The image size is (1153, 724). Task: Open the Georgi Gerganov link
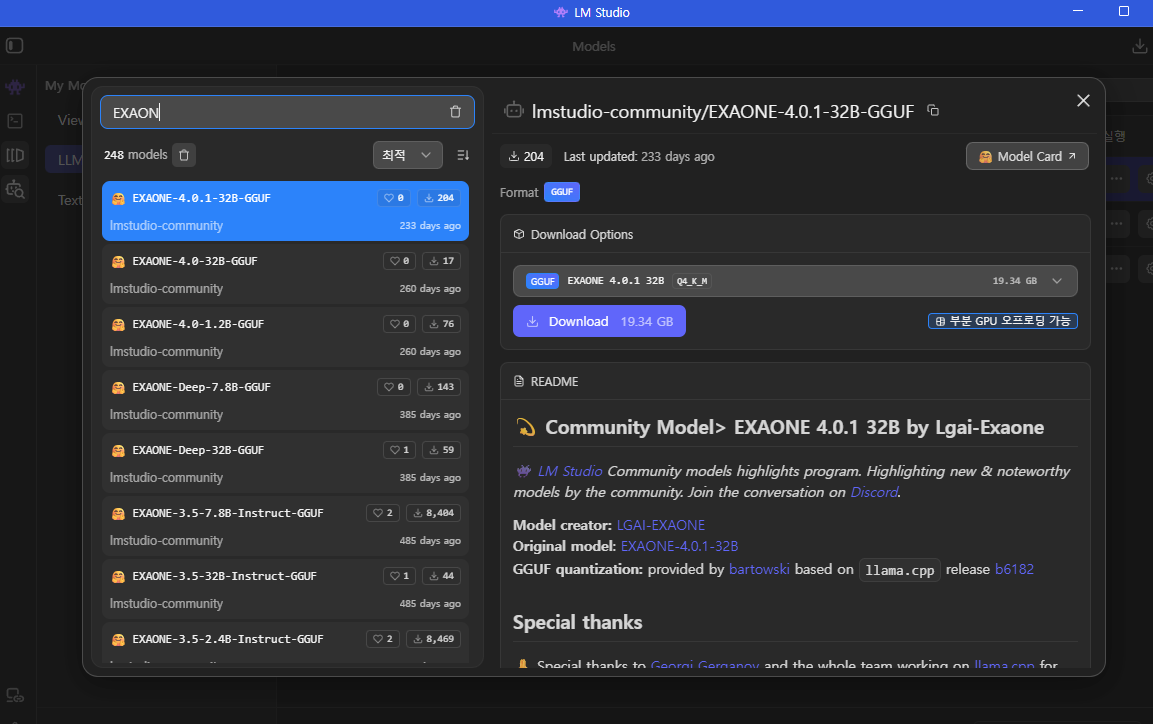pyautogui.click(x=704, y=664)
